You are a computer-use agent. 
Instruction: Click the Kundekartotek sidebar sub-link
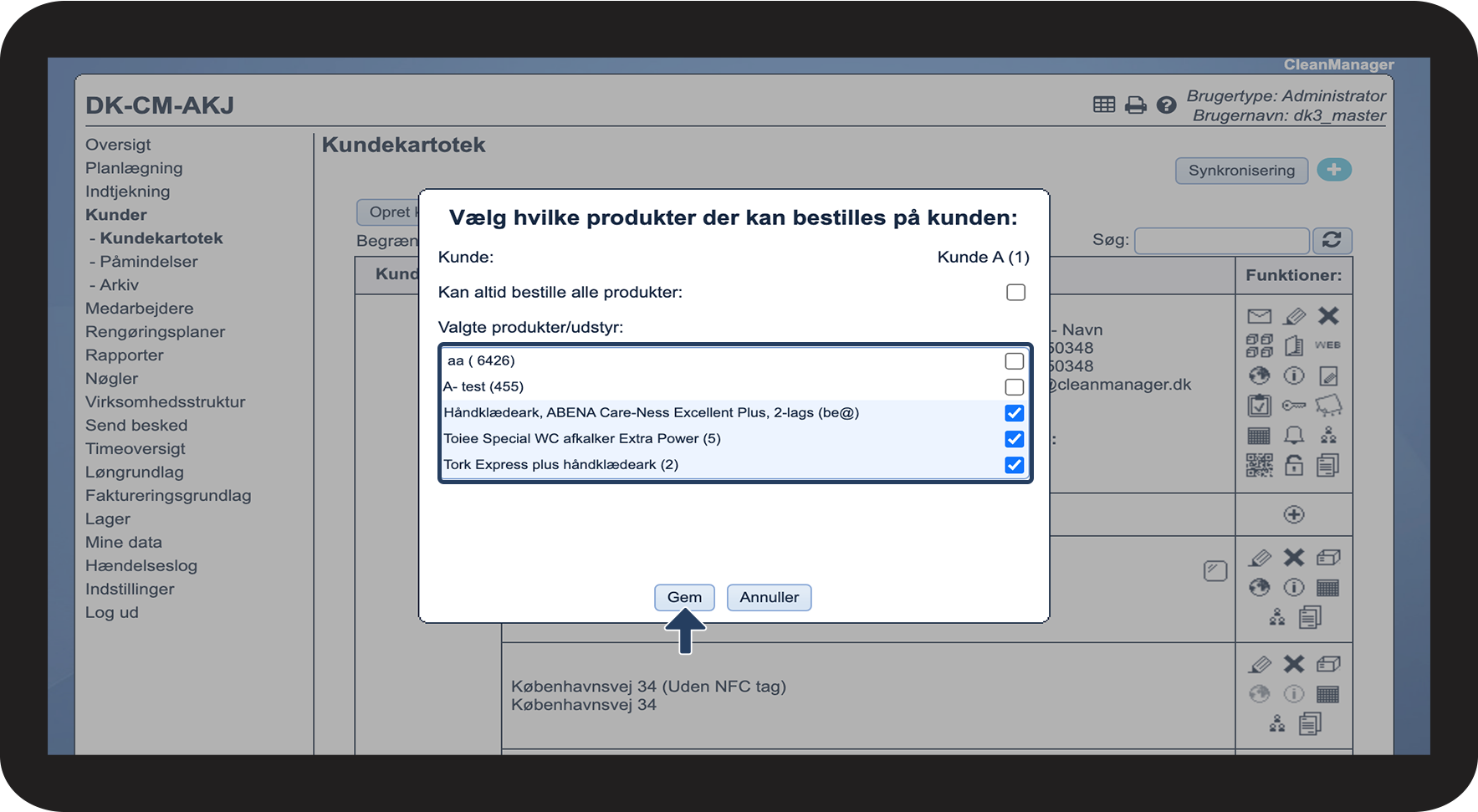tap(161, 238)
